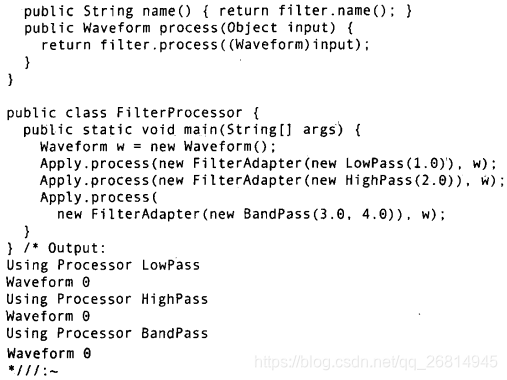This screenshot has width=507, height=380.
Task: Click the '*///:~' end marker
Action: [33, 370]
